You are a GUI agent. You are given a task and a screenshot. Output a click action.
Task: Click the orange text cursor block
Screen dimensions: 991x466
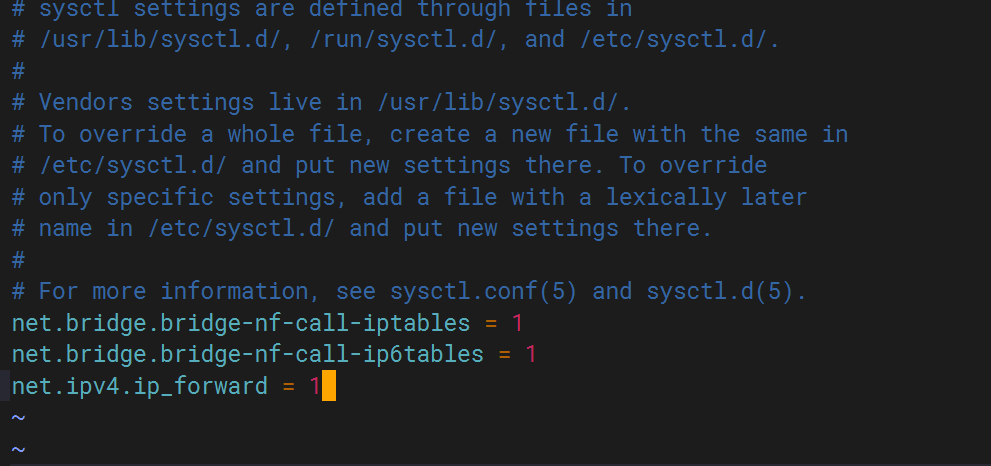tap(328, 386)
